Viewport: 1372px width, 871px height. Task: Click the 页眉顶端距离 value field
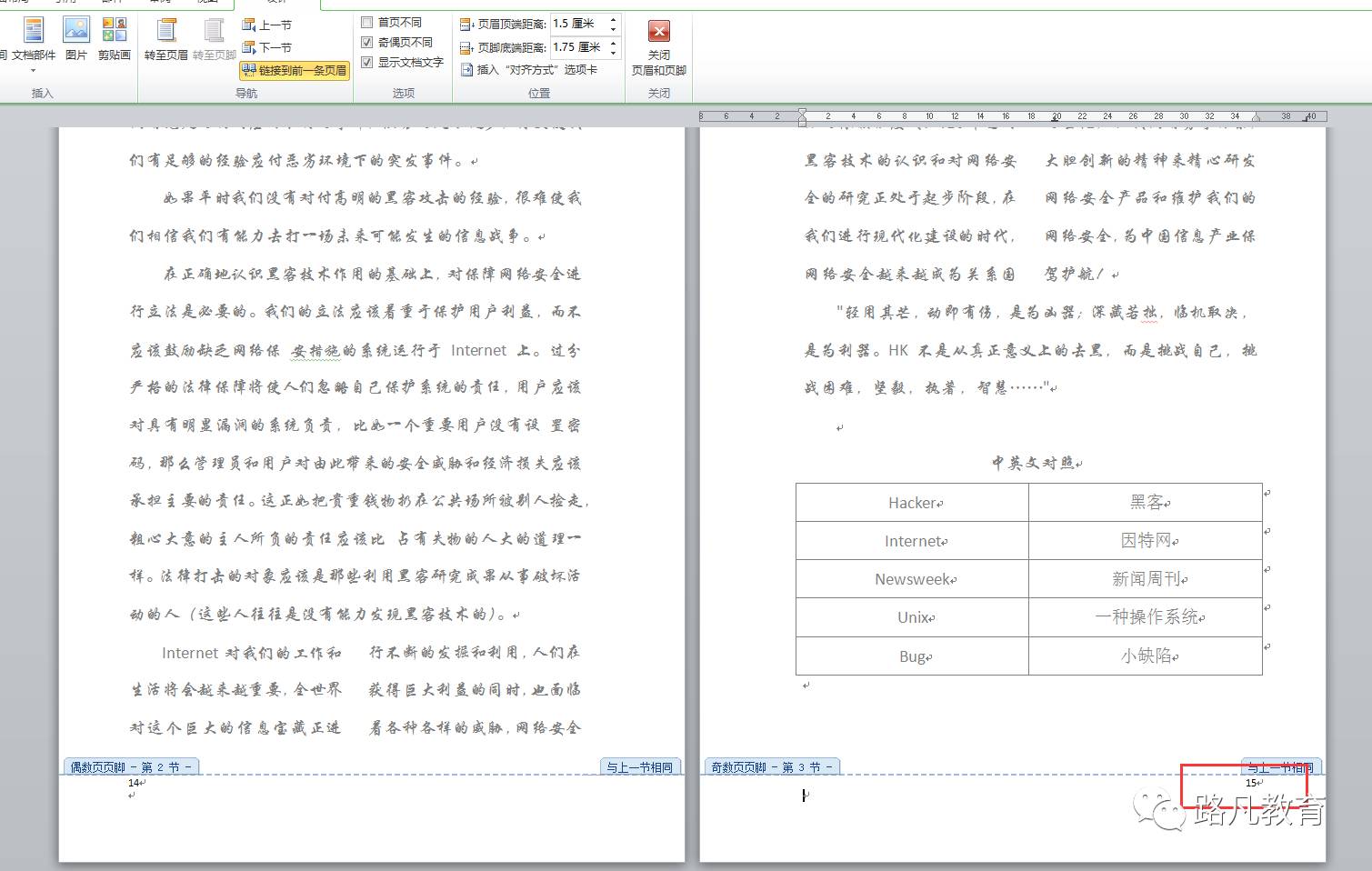point(578,24)
